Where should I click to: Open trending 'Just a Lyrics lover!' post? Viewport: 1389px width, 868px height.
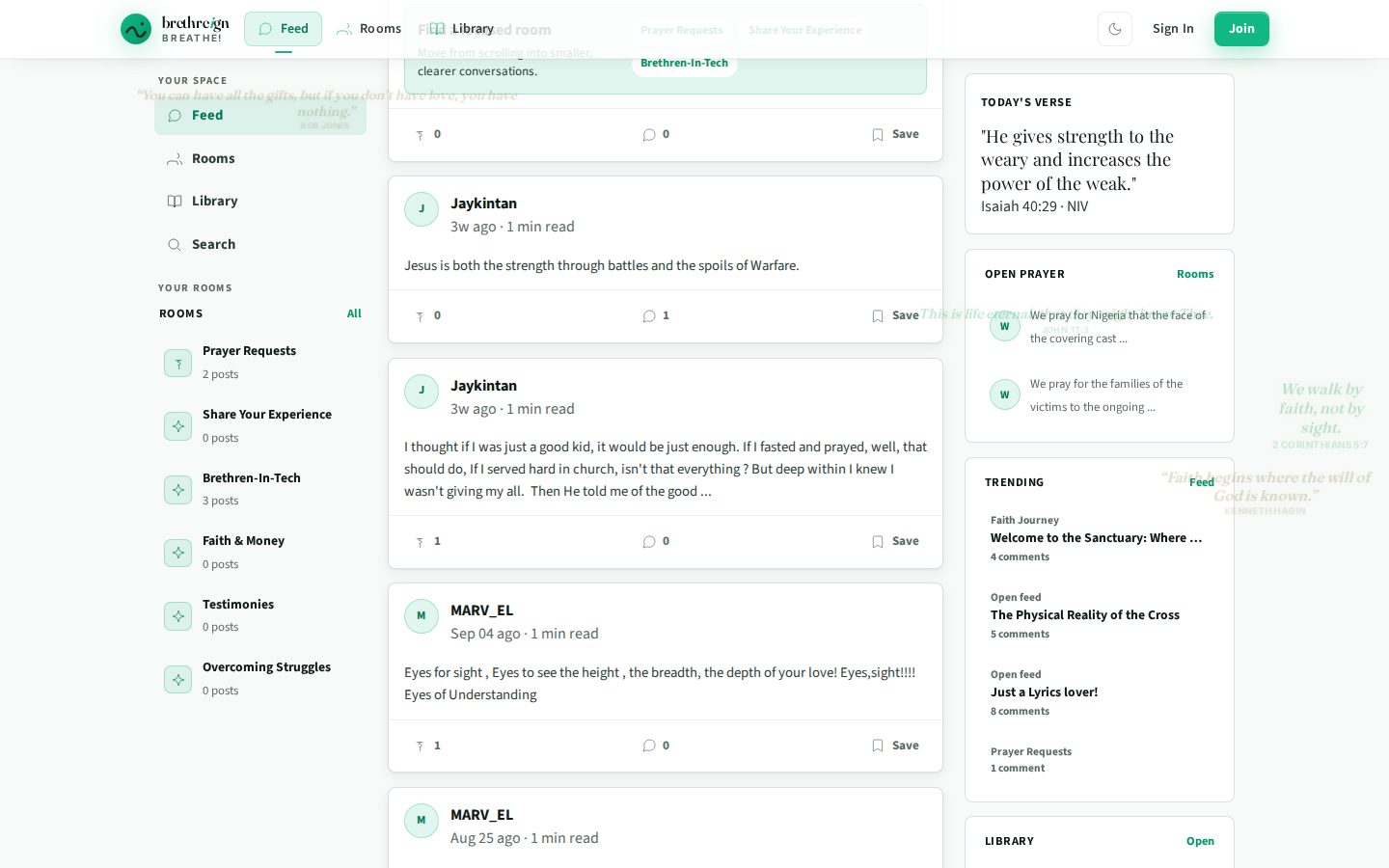(1100, 692)
